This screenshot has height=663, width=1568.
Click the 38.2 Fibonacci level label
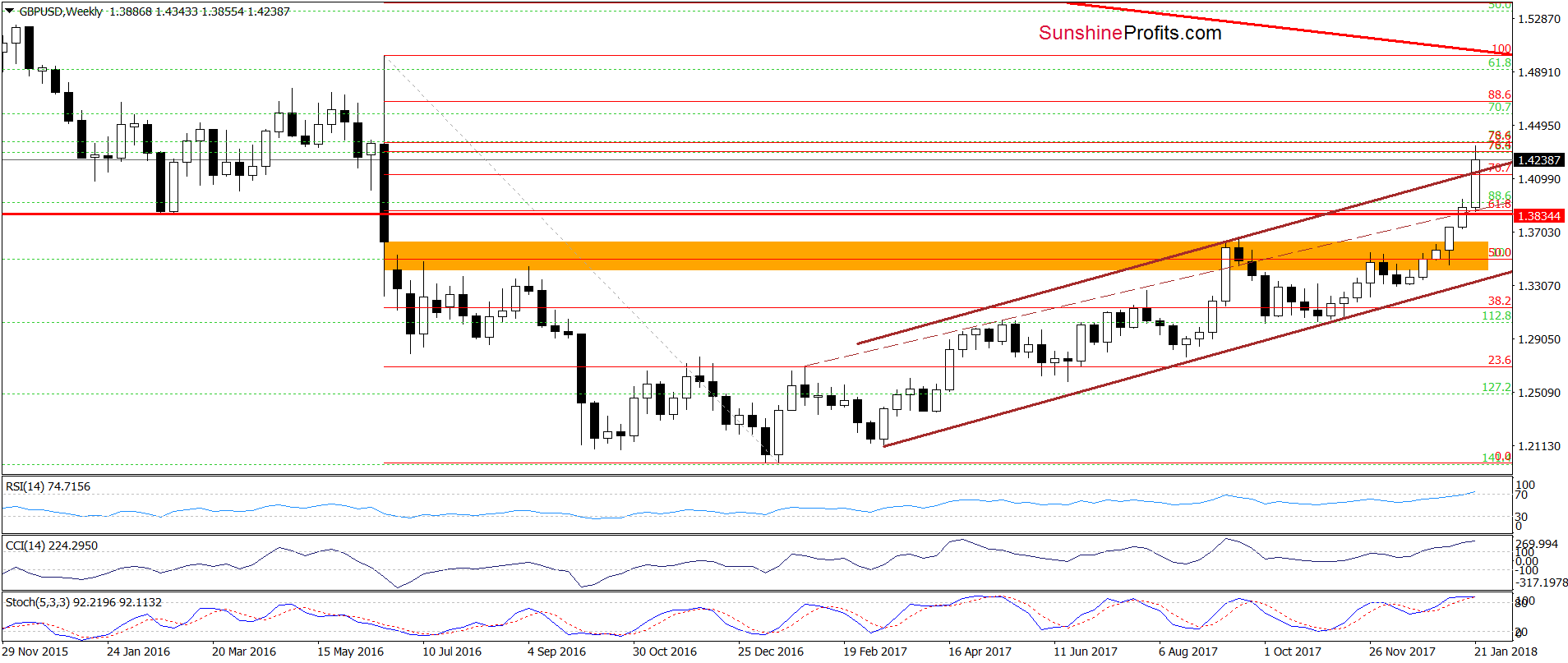1499,301
